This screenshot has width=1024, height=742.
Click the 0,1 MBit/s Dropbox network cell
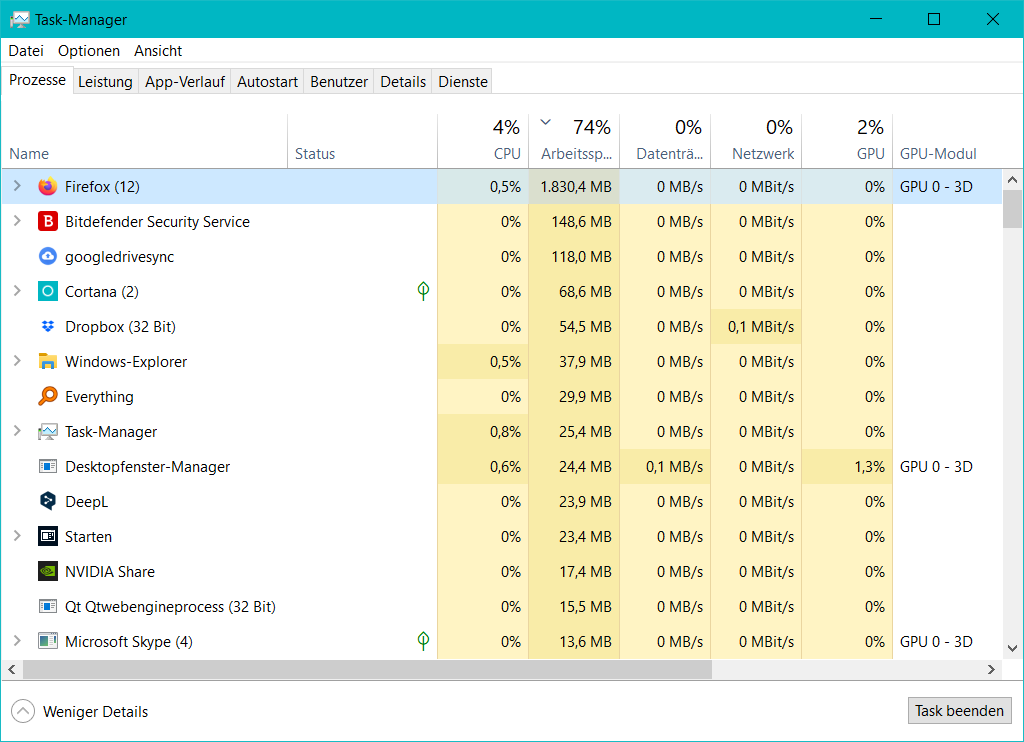pyautogui.click(x=756, y=327)
